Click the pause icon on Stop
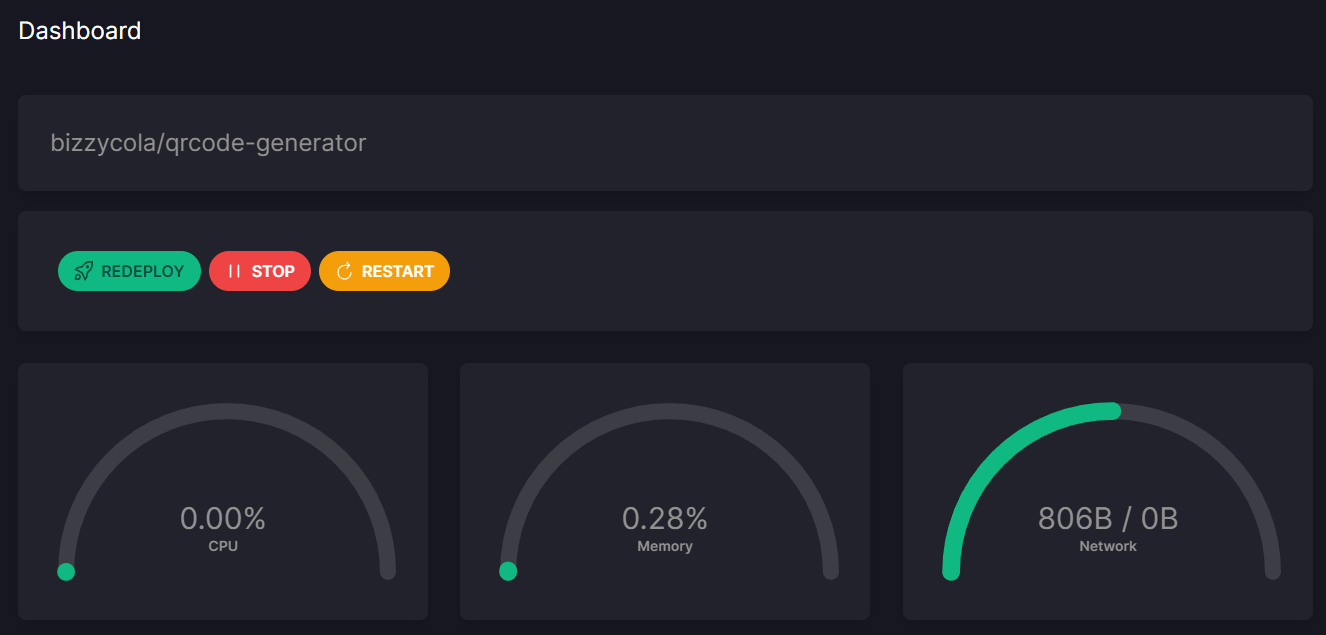Viewport: 1326px width, 635px height. click(234, 271)
